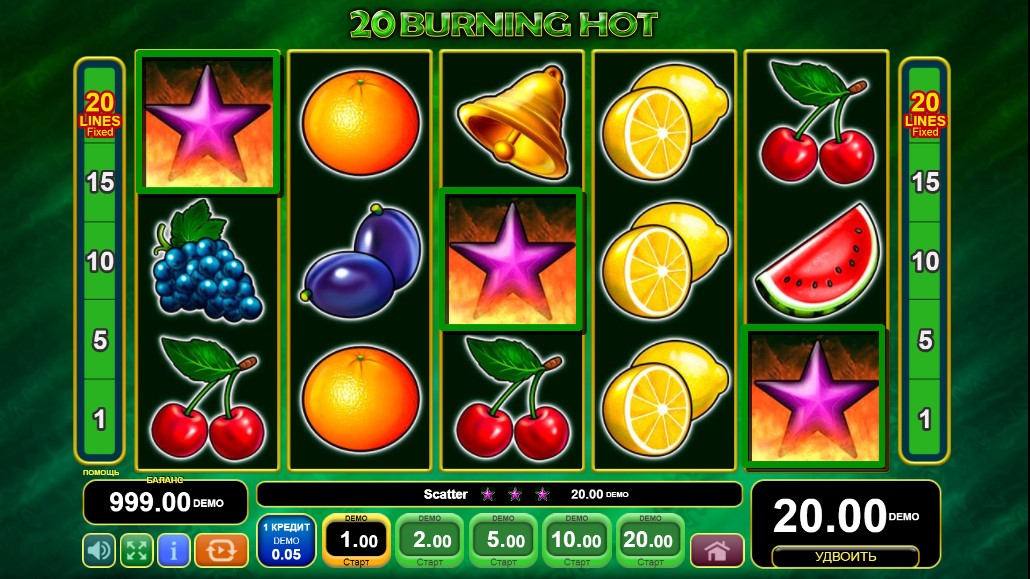The image size is (1030, 579).
Task: Click the watermelon slice symbol
Action: [818, 262]
